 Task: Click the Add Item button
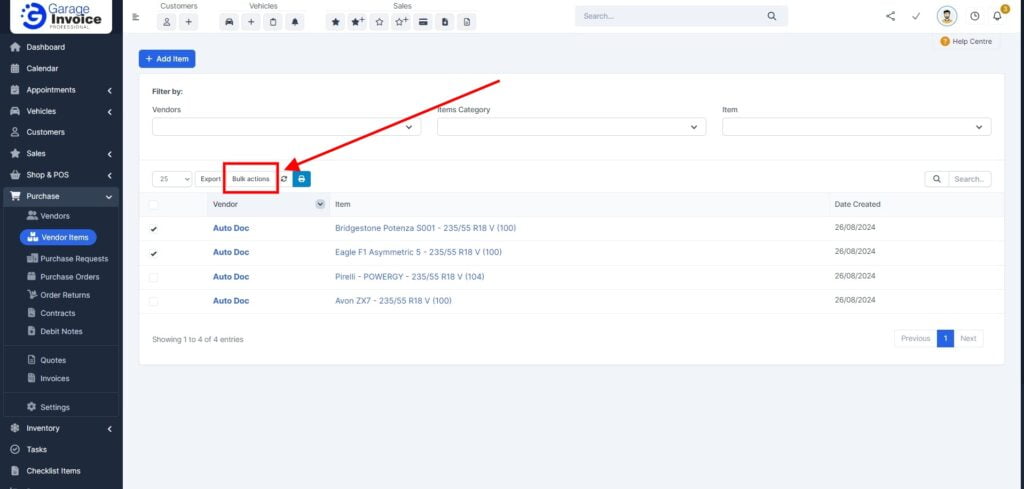pos(167,59)
